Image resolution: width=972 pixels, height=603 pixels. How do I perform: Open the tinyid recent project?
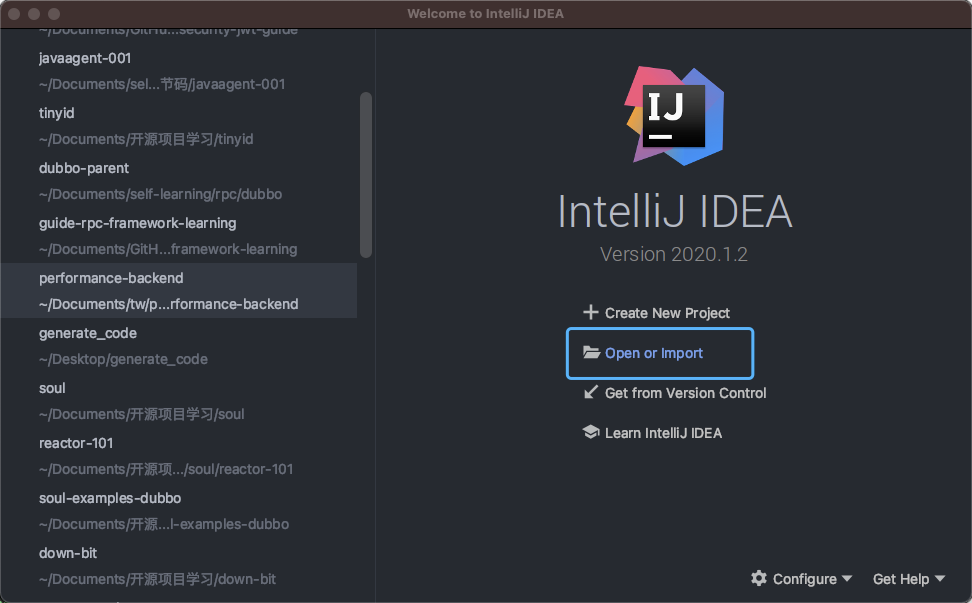179,126
